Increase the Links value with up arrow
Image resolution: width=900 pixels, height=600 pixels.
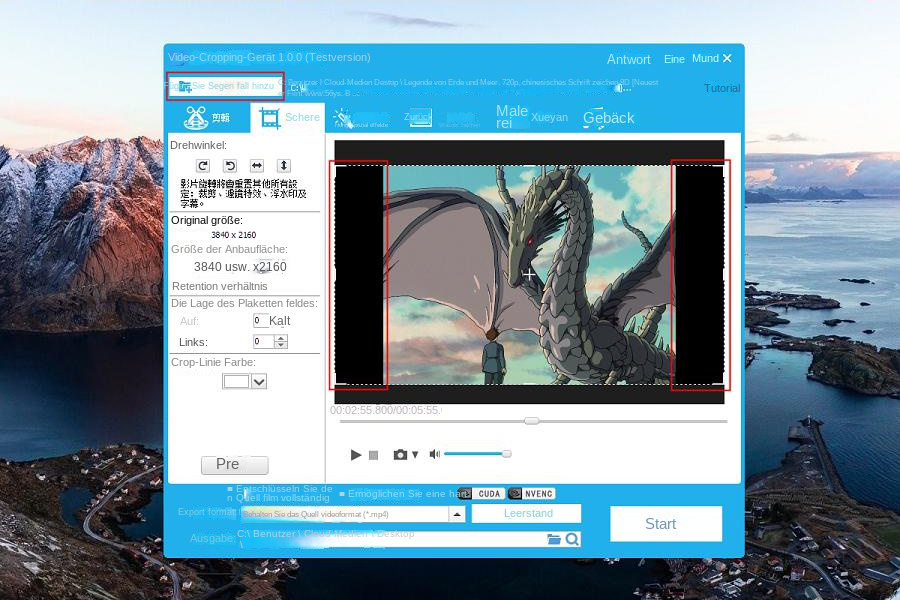click(281, 338)
